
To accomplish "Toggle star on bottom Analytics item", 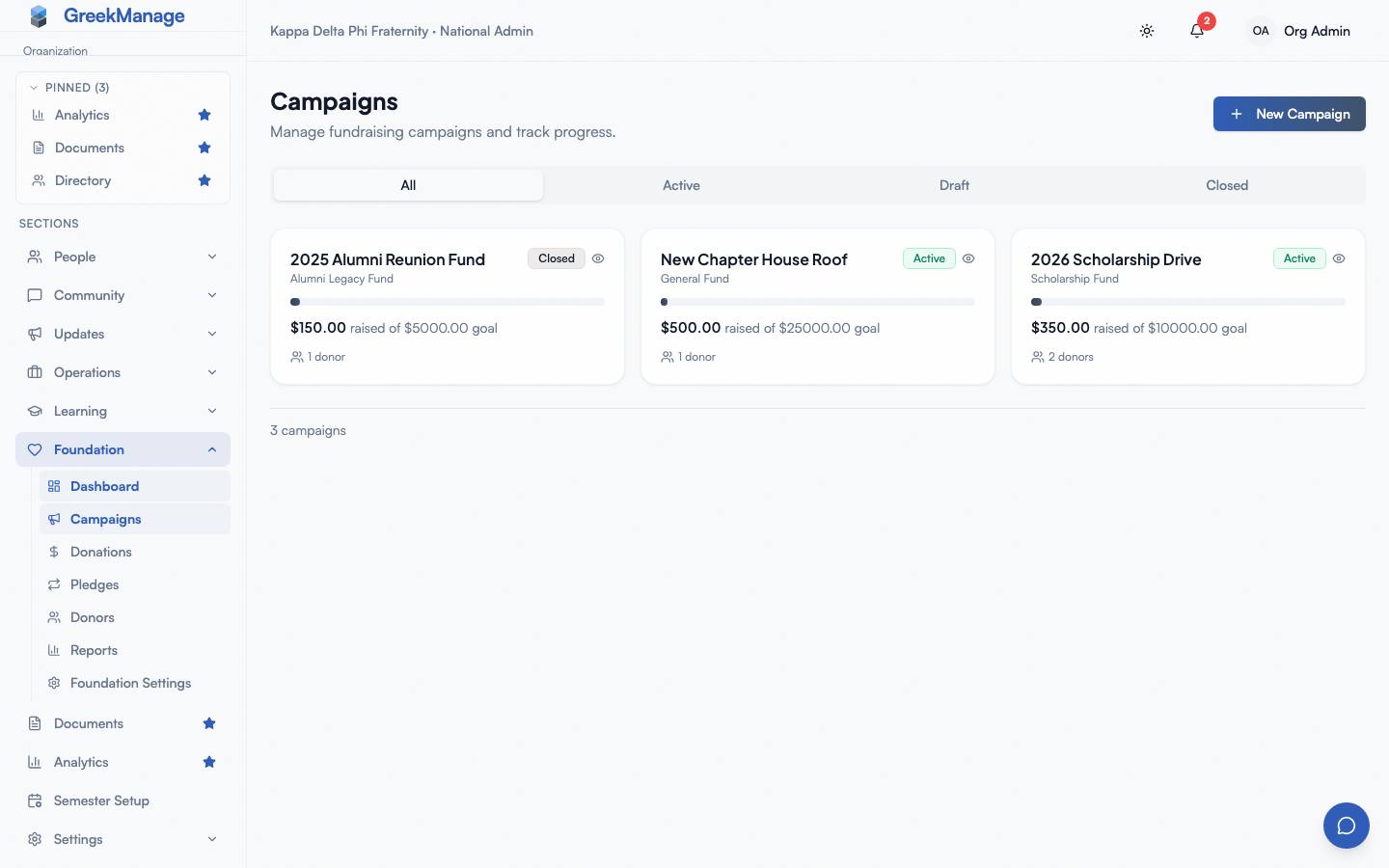I will point(209,762).
